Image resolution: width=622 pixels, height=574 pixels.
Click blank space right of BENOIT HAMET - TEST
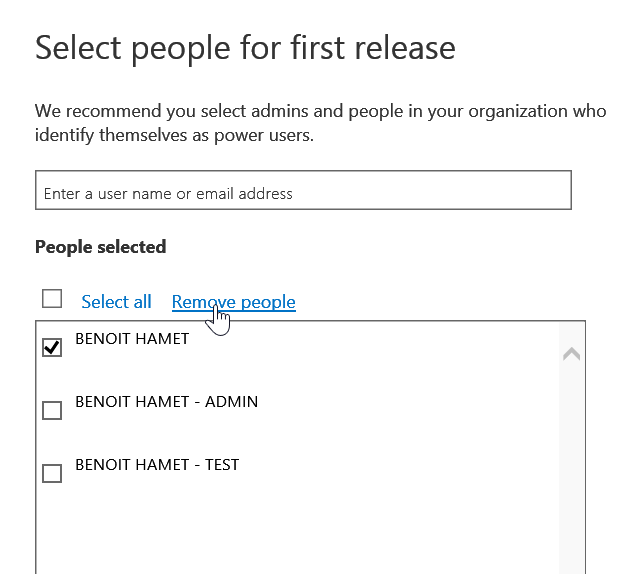coord(400,466)
